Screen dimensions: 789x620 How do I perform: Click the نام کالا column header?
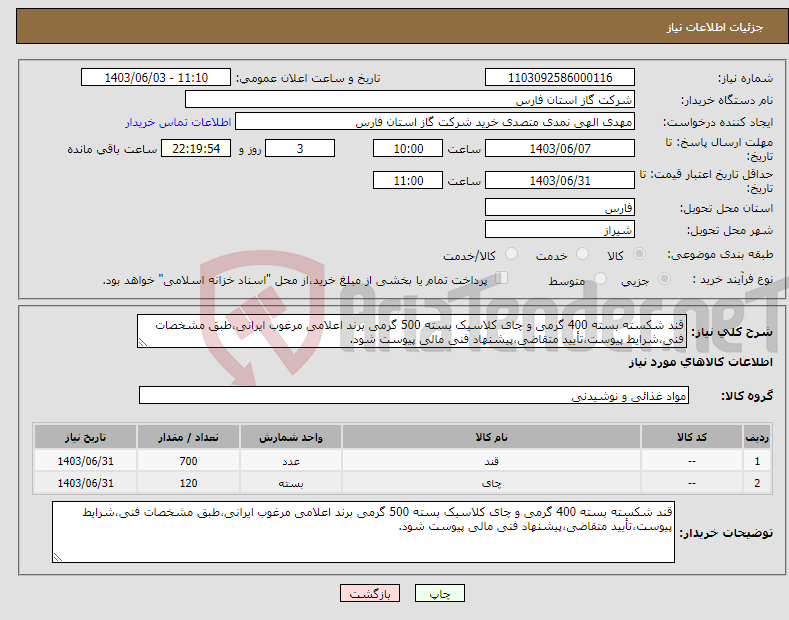[491, 437]
